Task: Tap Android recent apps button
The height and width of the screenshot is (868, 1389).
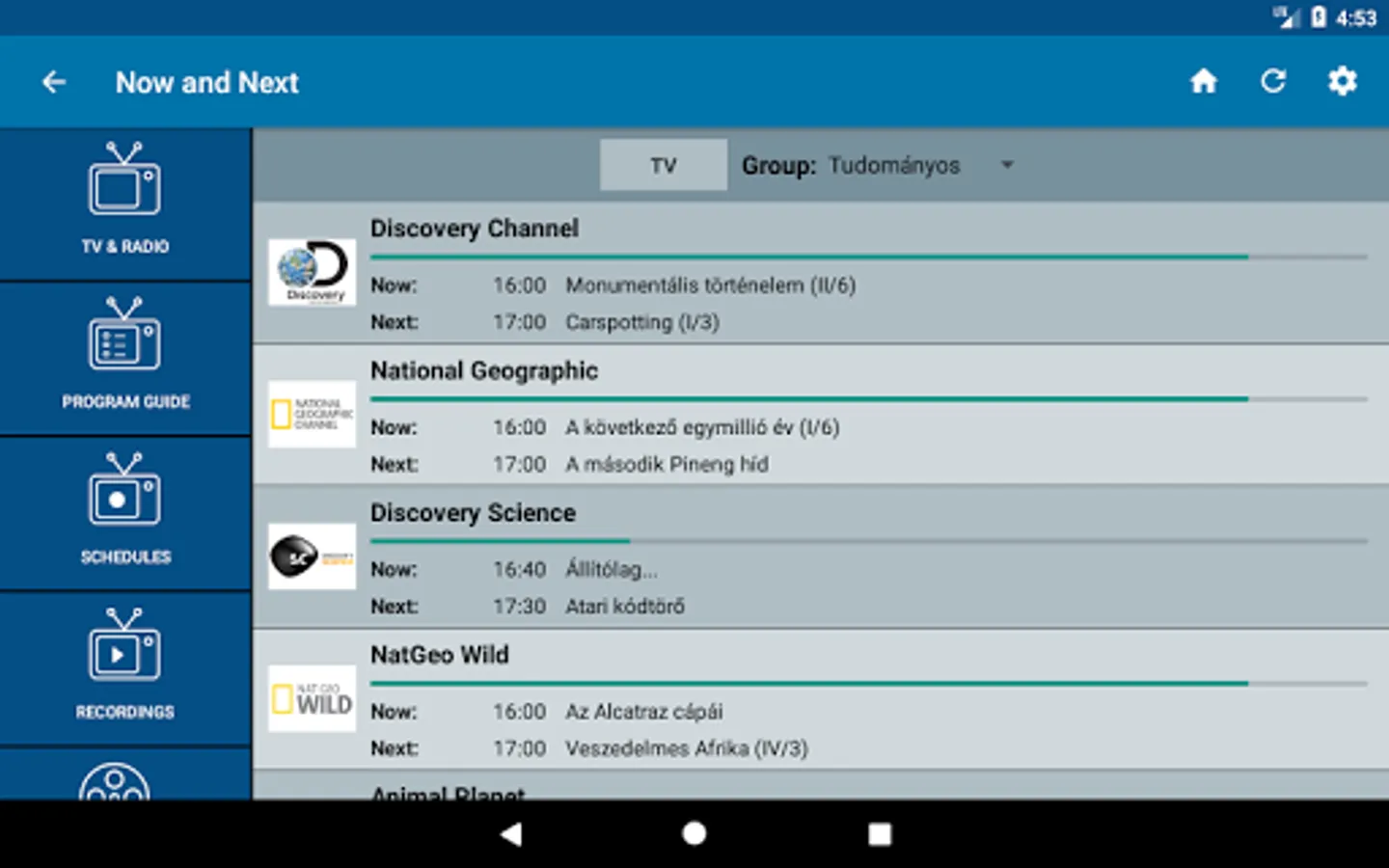Action: point(880,834)
